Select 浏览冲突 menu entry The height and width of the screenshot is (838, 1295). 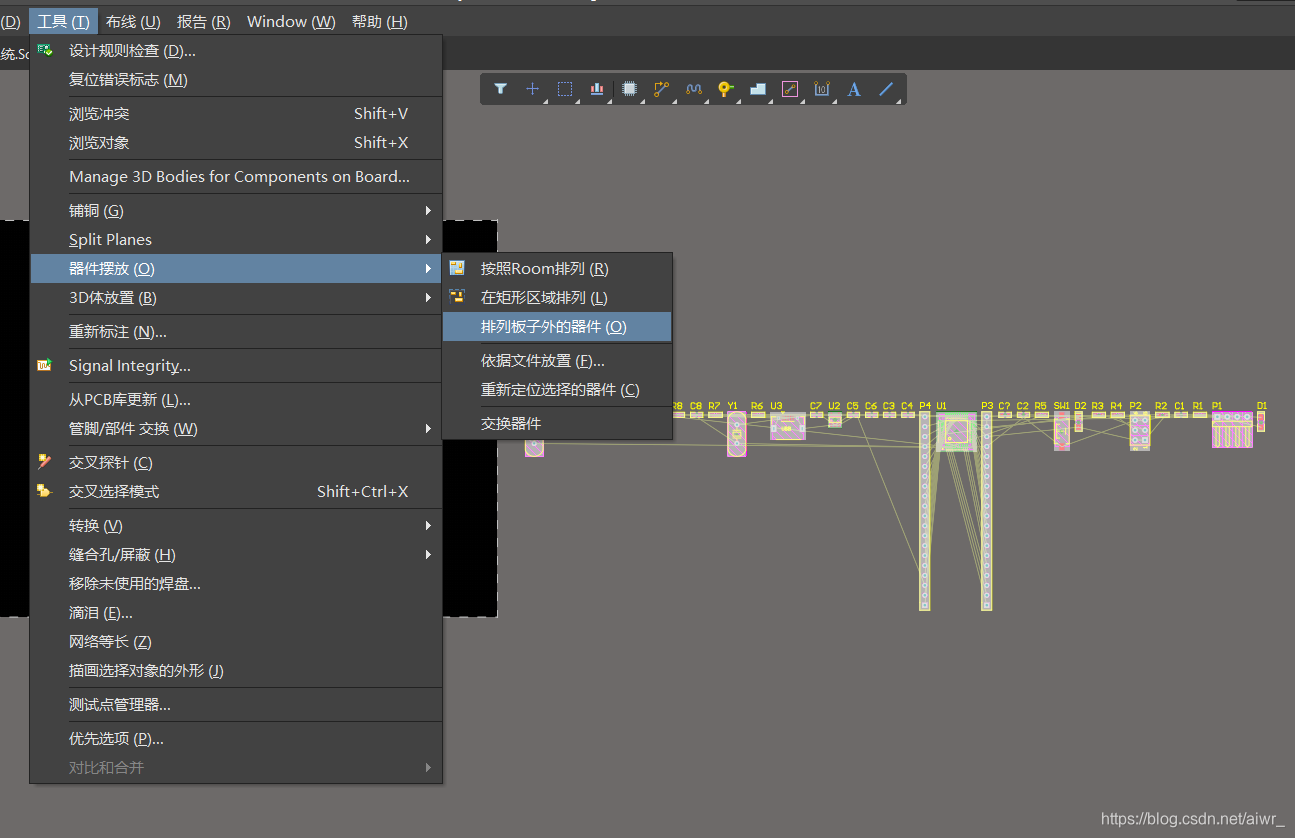236,113
